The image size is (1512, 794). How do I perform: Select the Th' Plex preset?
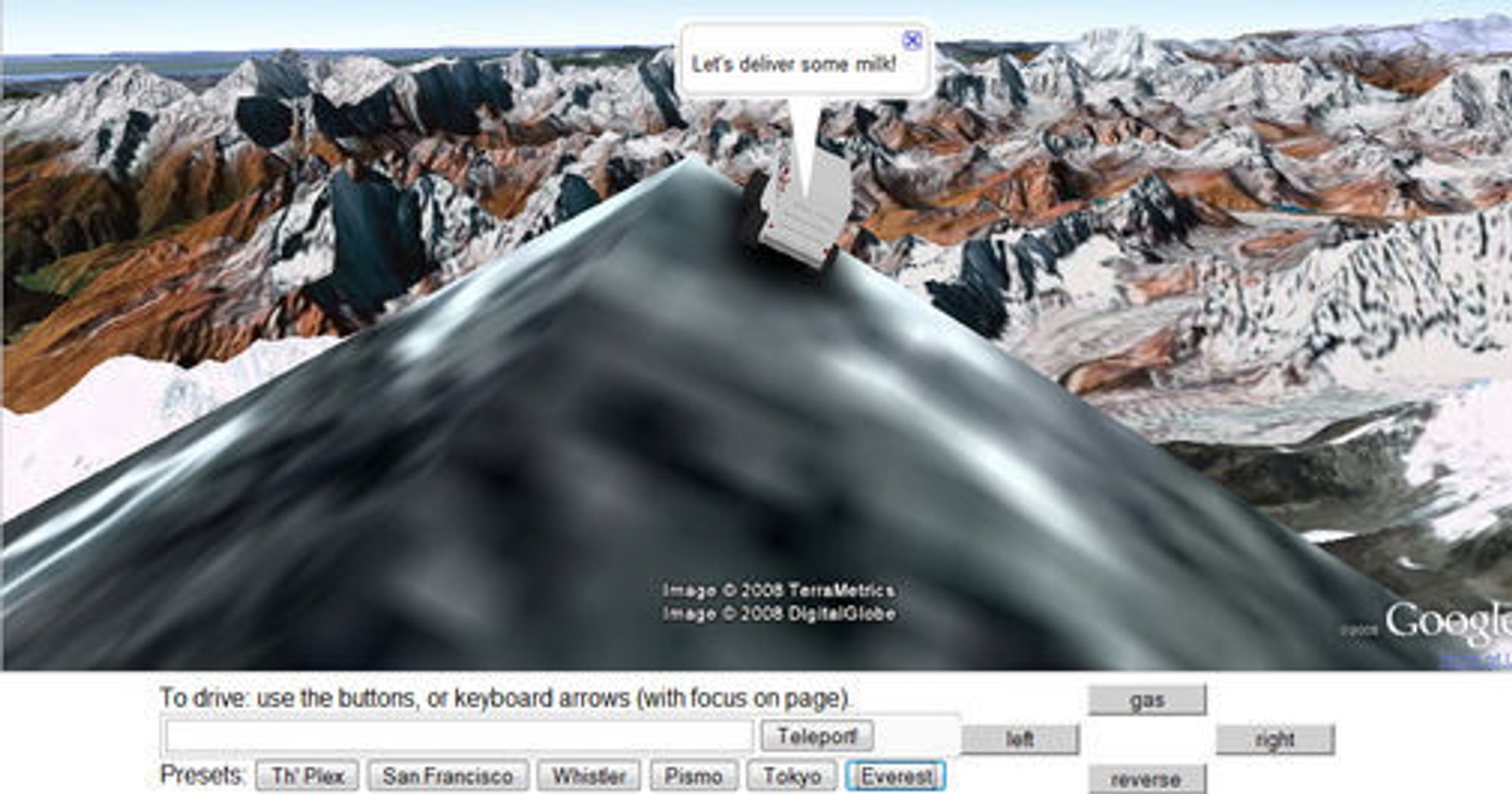click(307, 776)
